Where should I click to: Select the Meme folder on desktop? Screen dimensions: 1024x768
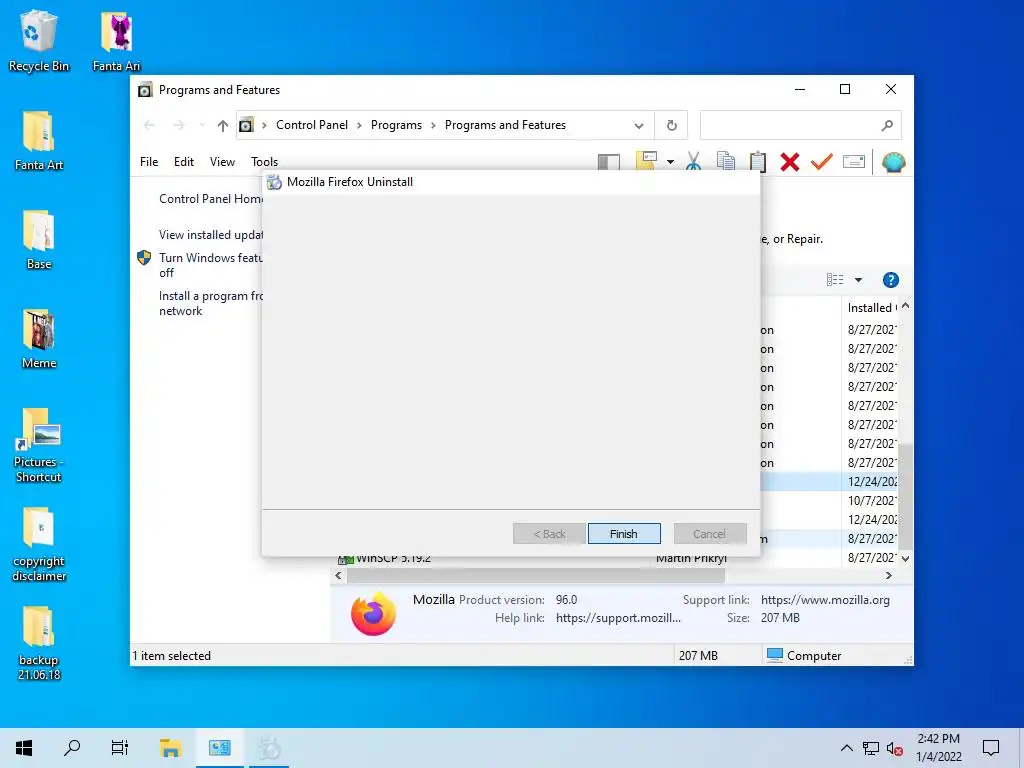[x=39, y=339]
